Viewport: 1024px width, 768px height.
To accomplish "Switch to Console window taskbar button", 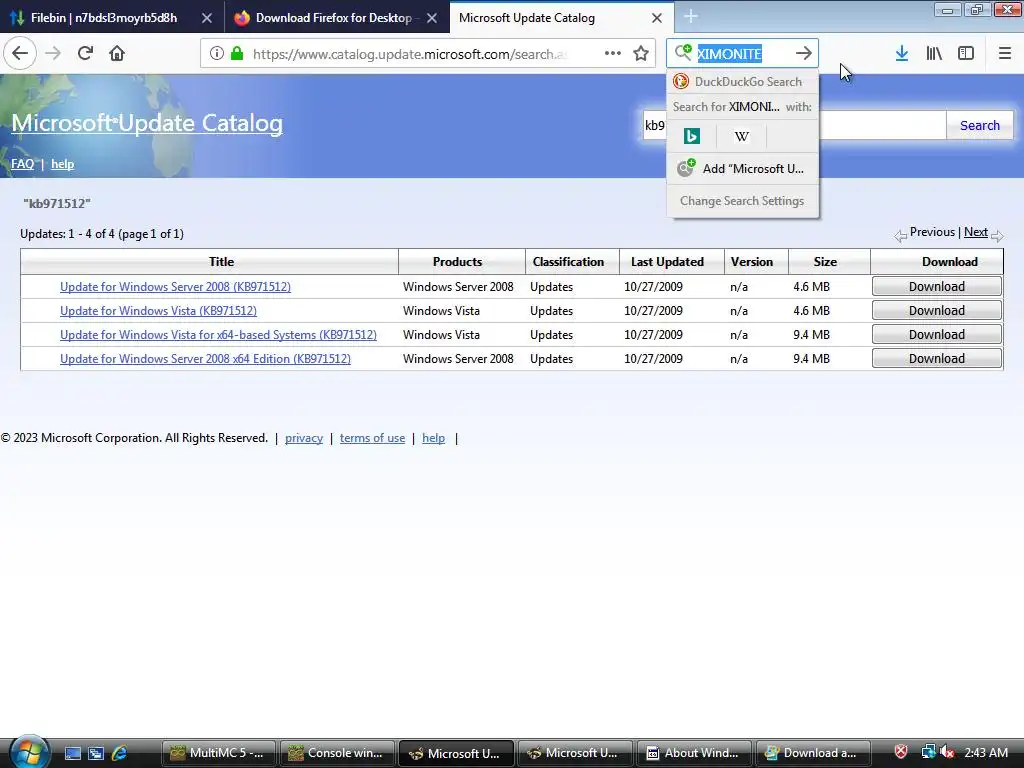I will tap(337, 753).
